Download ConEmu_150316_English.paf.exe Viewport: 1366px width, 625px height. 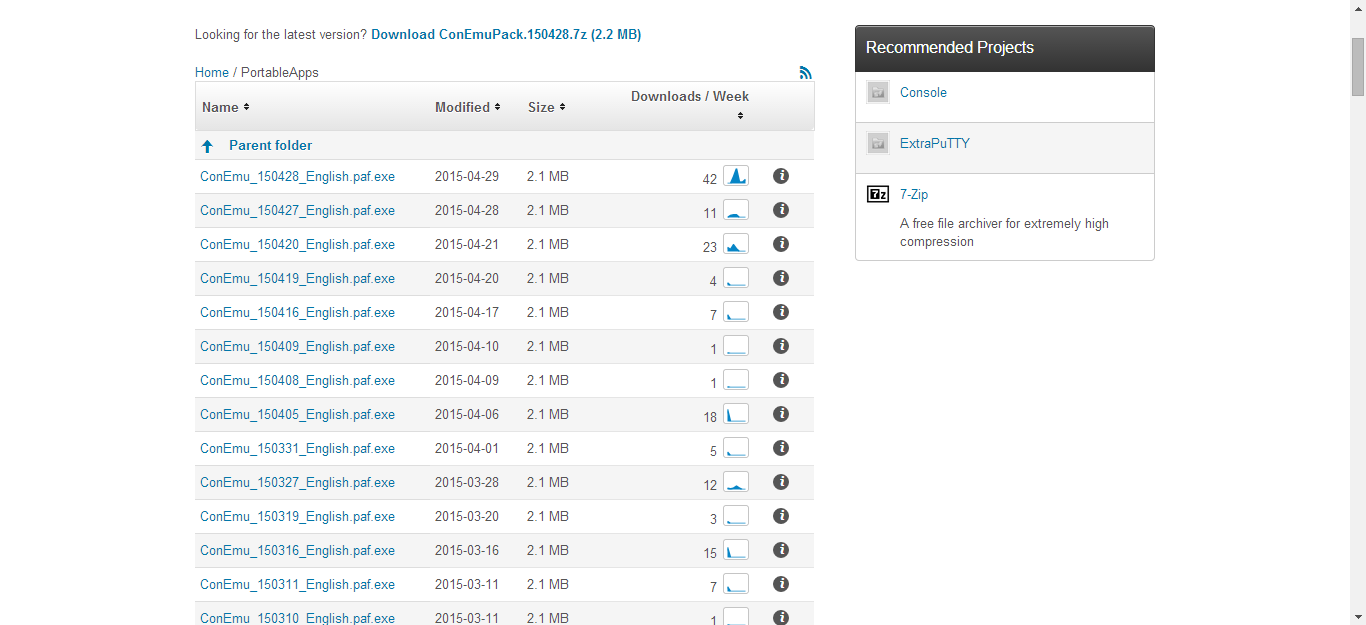[x=297, y=551]
